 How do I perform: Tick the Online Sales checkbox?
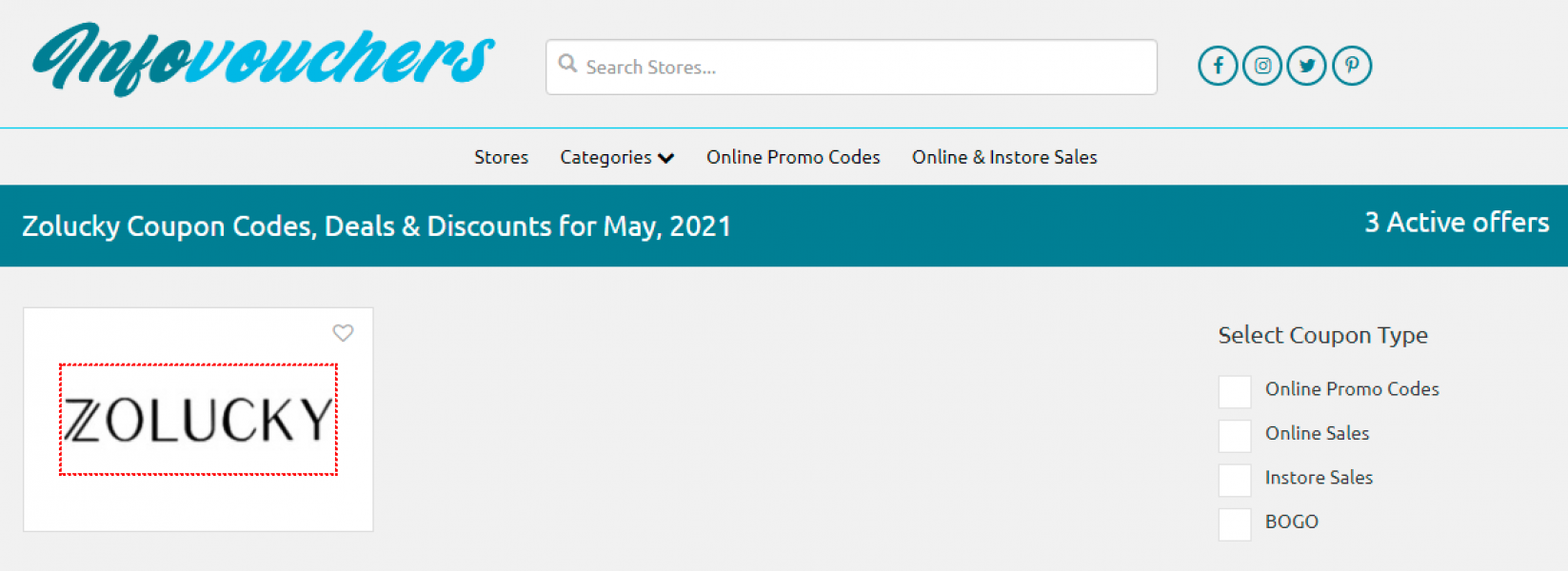click(x=1235, y=436)
